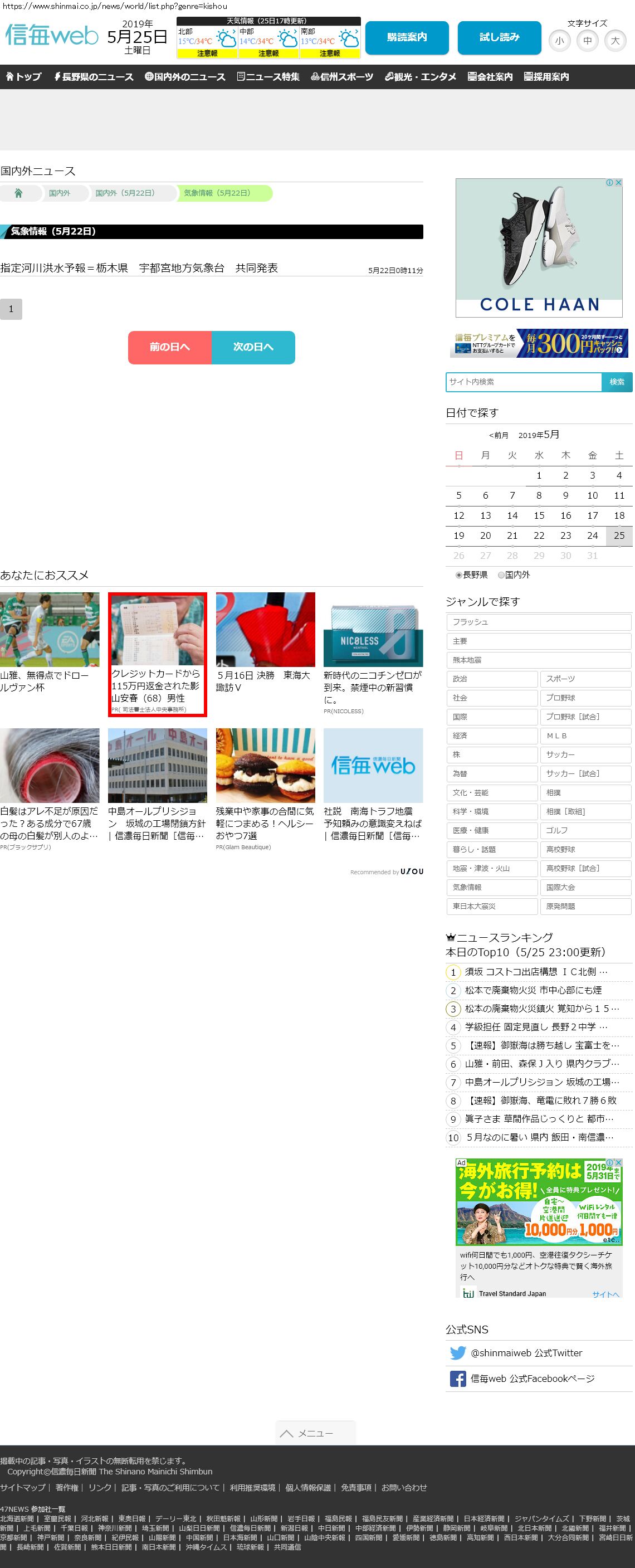Click the Recommended by UZOU label
635x1568 pixels.
click(387, 871)
